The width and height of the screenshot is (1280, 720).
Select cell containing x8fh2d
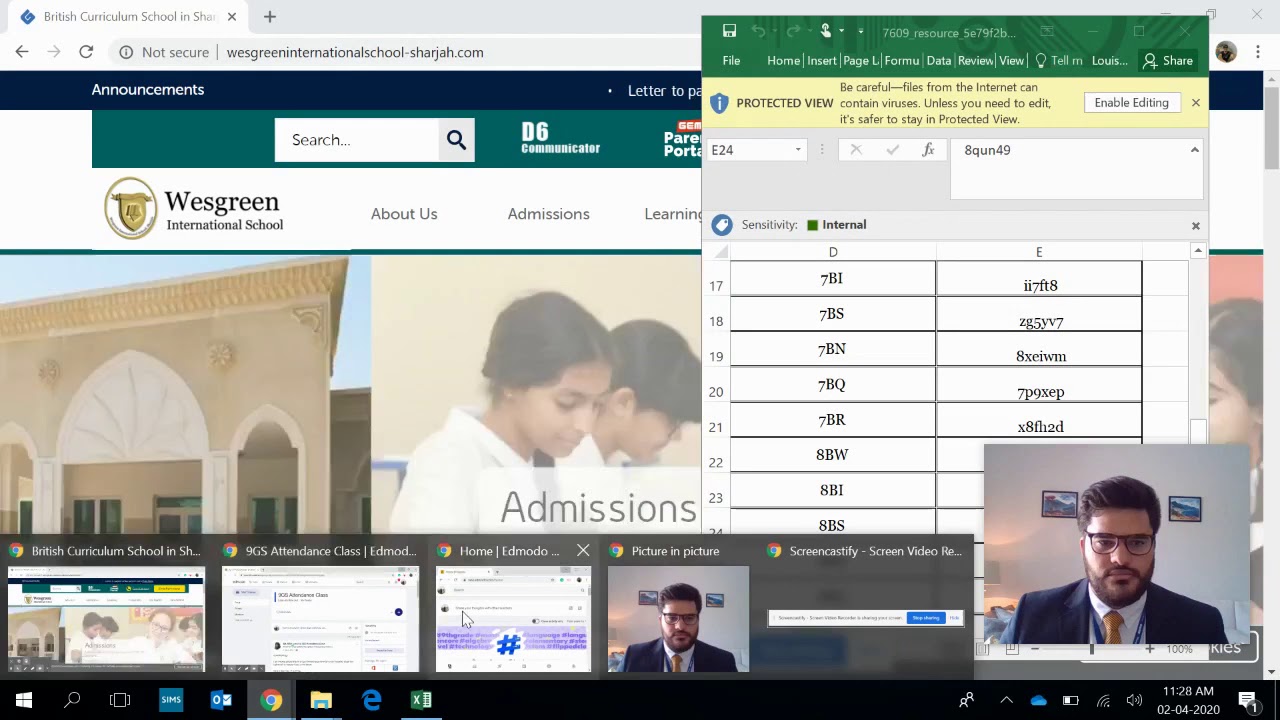click(x=1039, y=420)
